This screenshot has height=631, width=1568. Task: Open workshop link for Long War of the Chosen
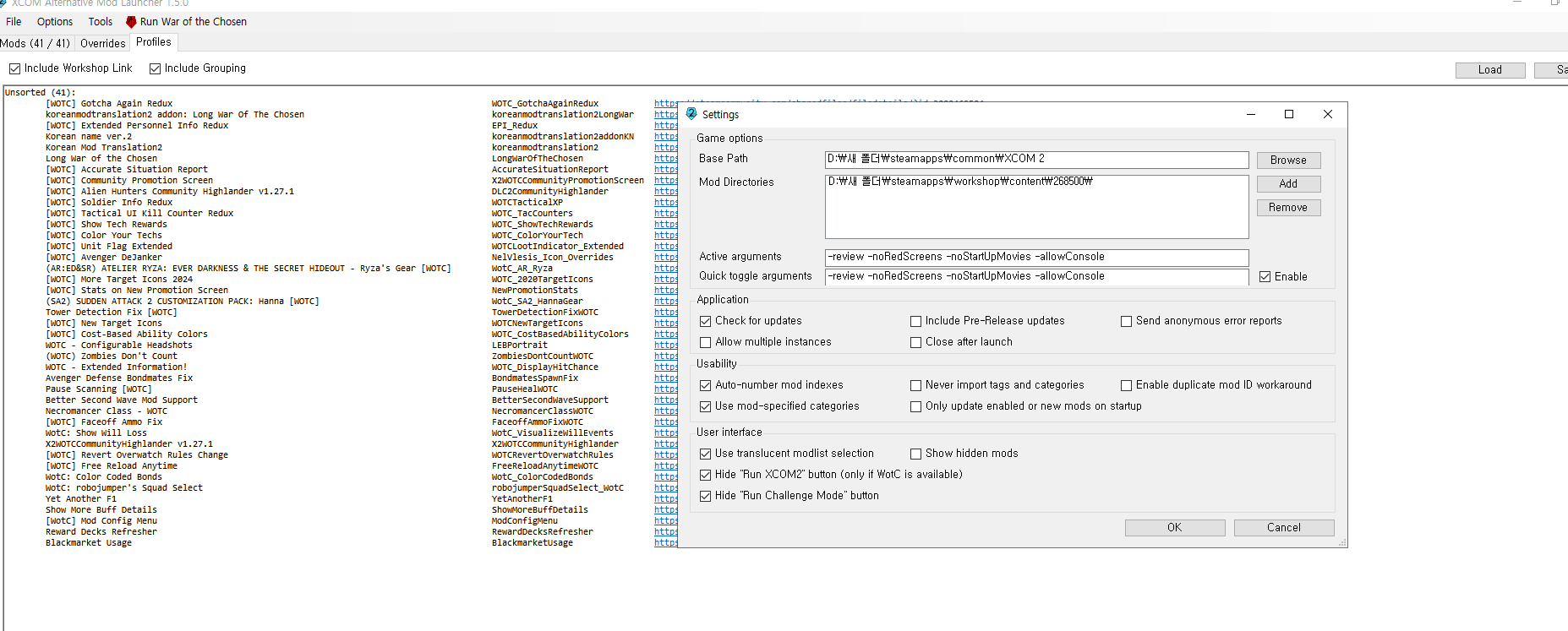coord(666,159)
